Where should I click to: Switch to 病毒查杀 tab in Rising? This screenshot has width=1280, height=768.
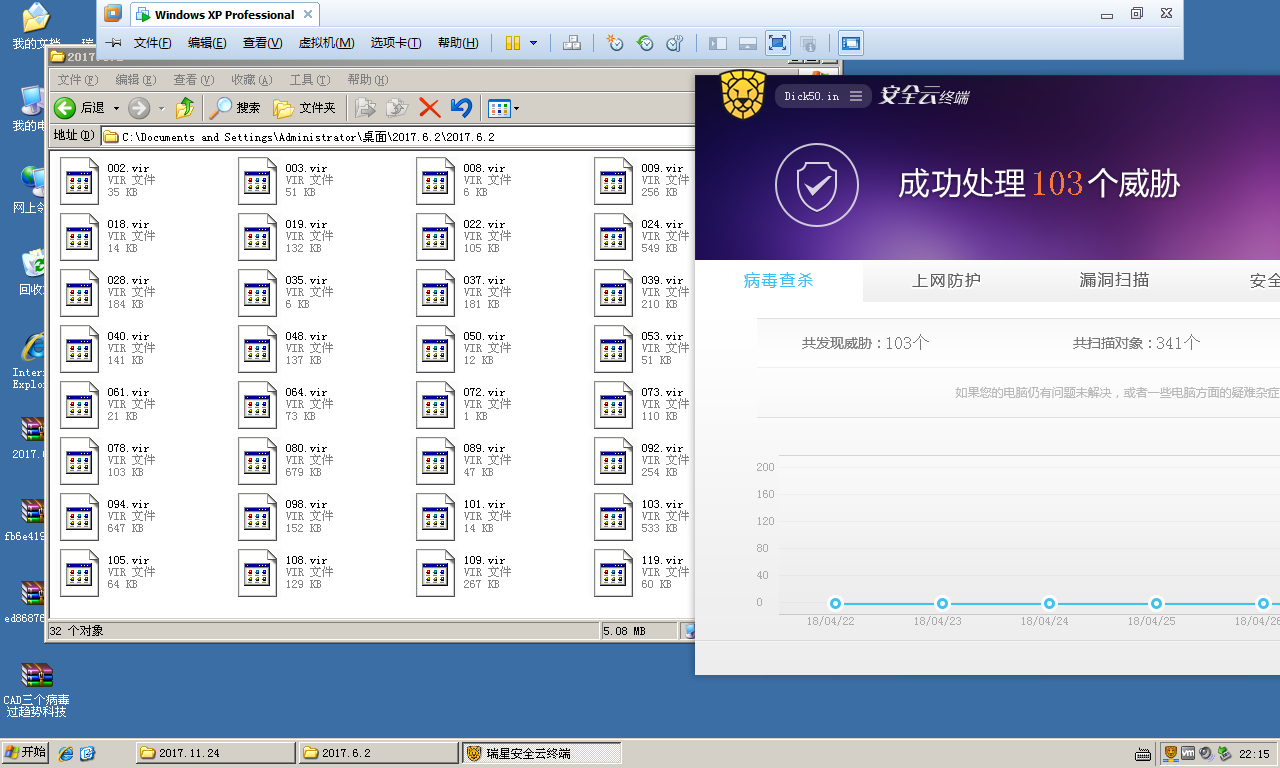pos(778,281)
